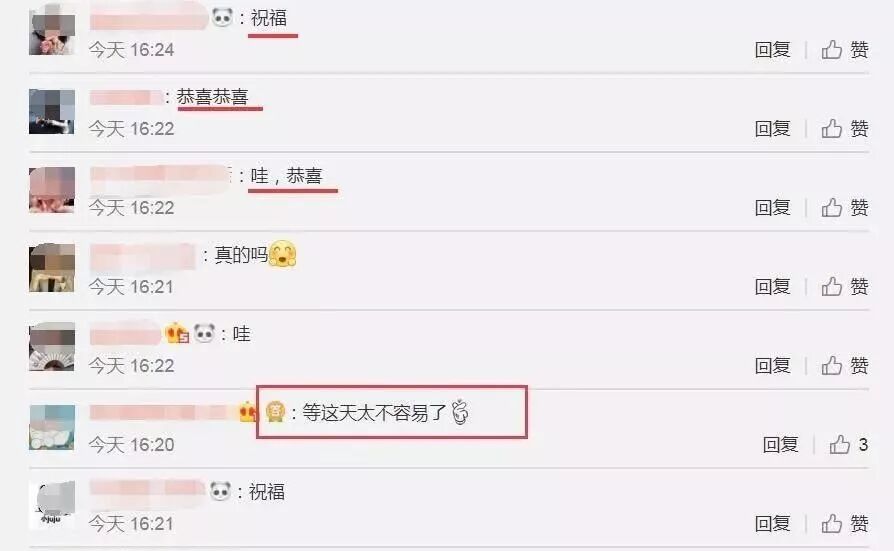The width and height of the screenshot is (894, 551).
Task: Like the 16:22 哇 comment
Action: (845, 365)
